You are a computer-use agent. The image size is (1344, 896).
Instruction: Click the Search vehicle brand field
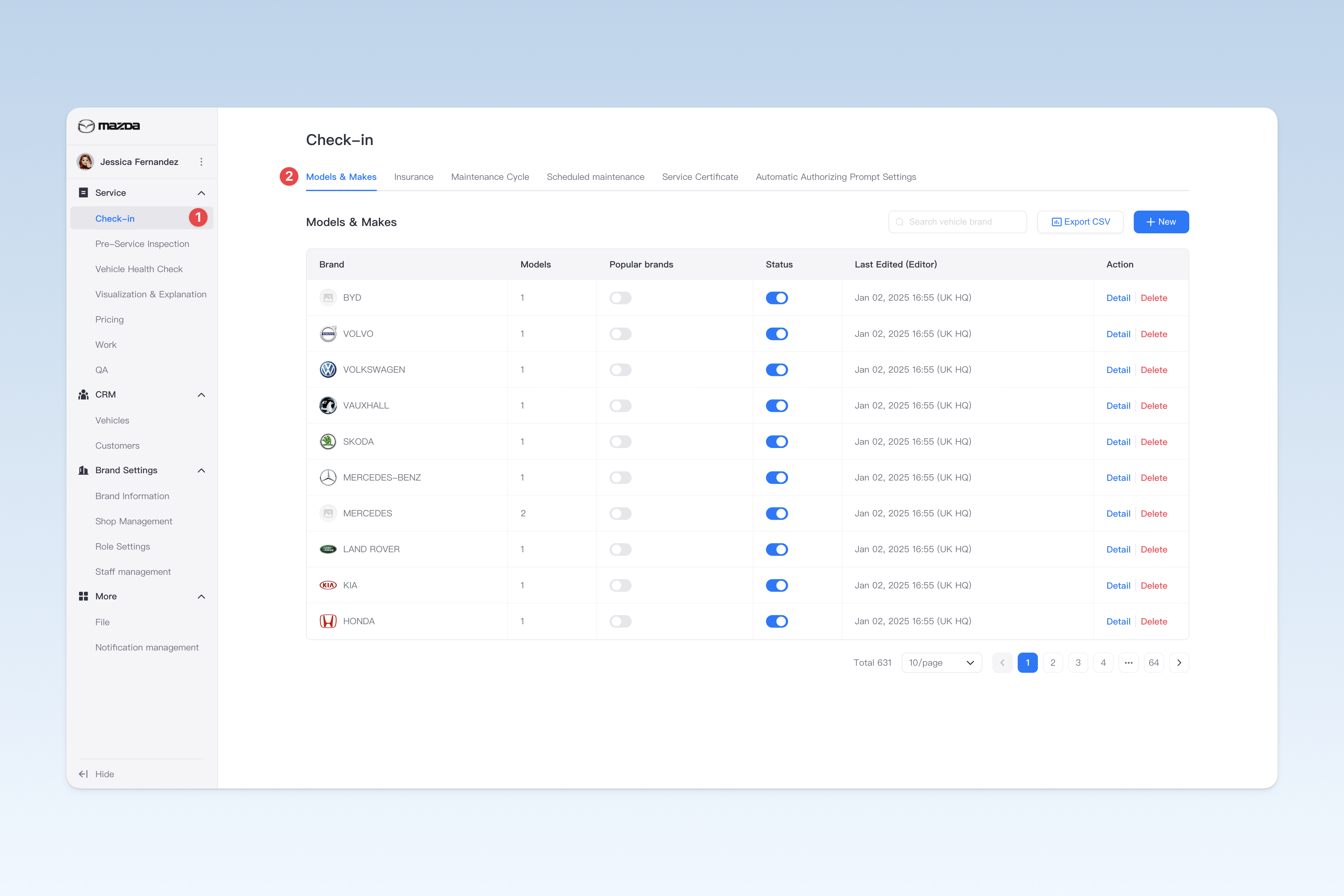tap(958, 222)
